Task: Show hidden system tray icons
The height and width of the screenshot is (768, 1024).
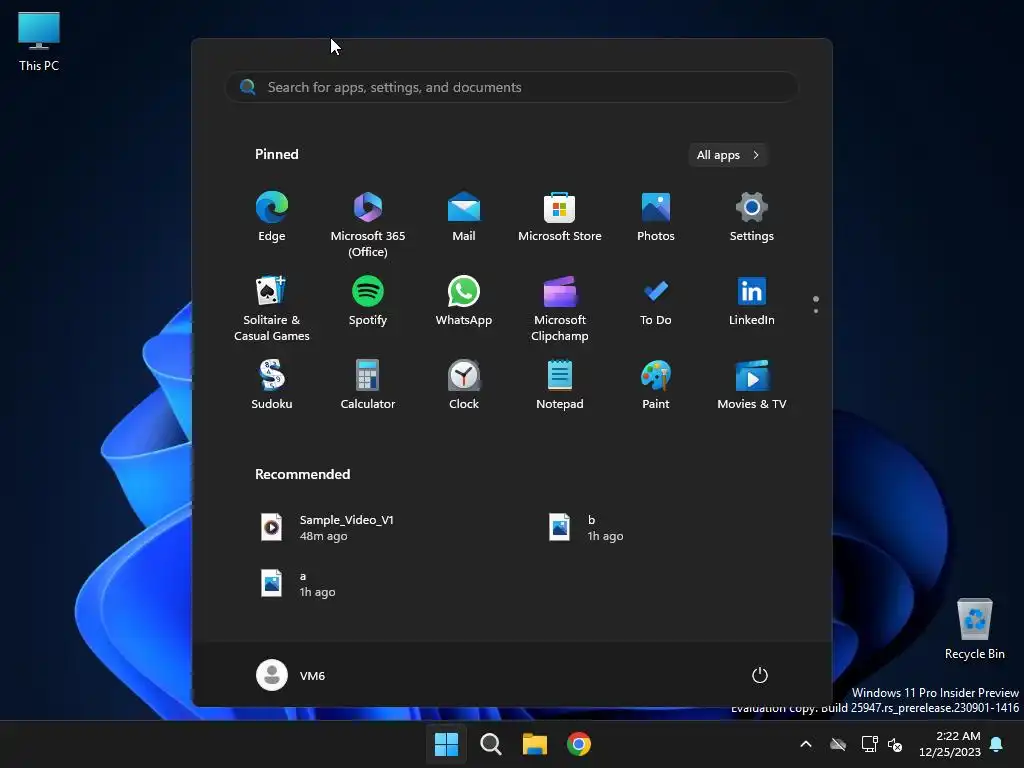Action: pos(806,744)
